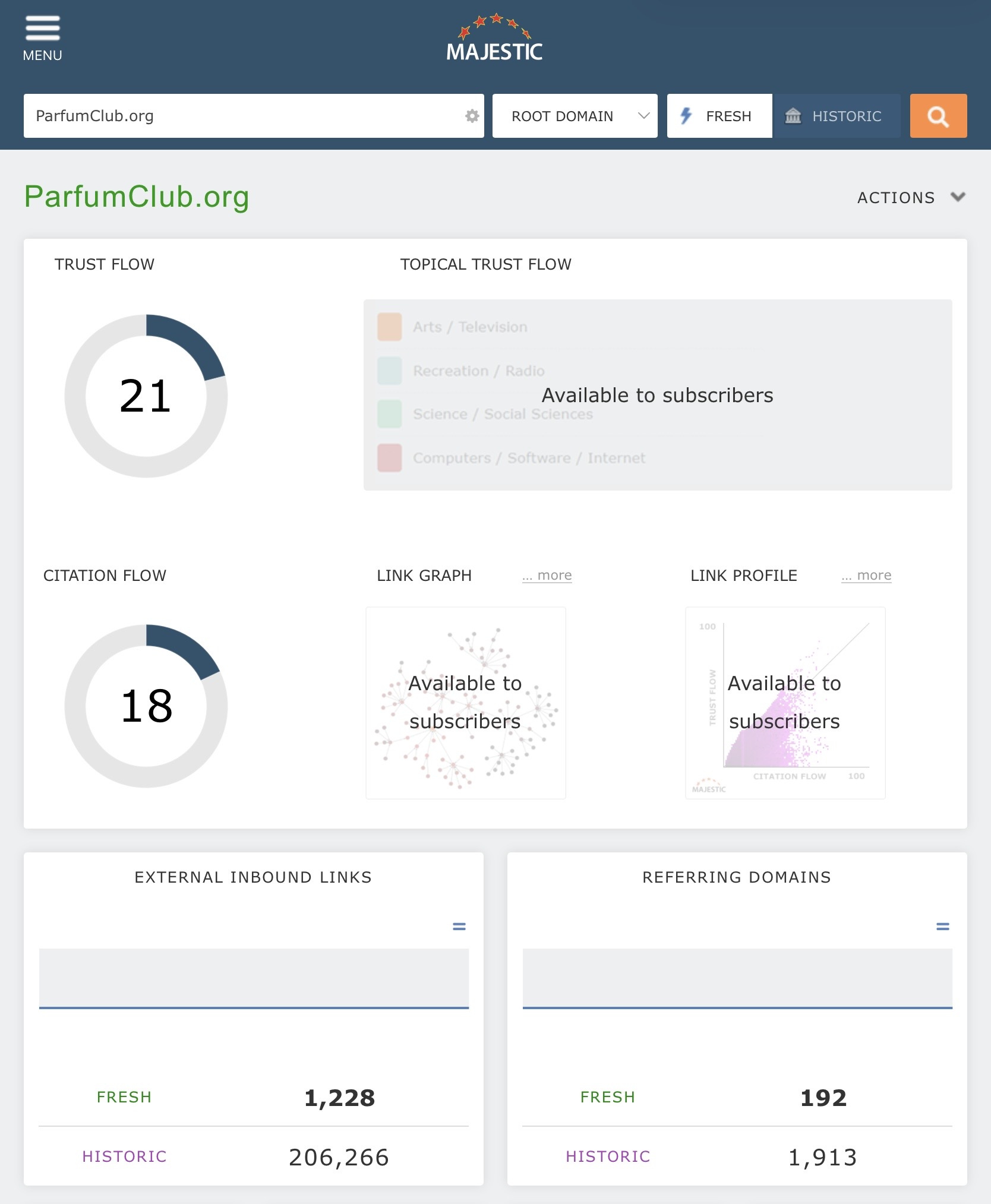991x1204 pixels.
Task: Click the ACTIONS chevron arrow
Action: 958,197
